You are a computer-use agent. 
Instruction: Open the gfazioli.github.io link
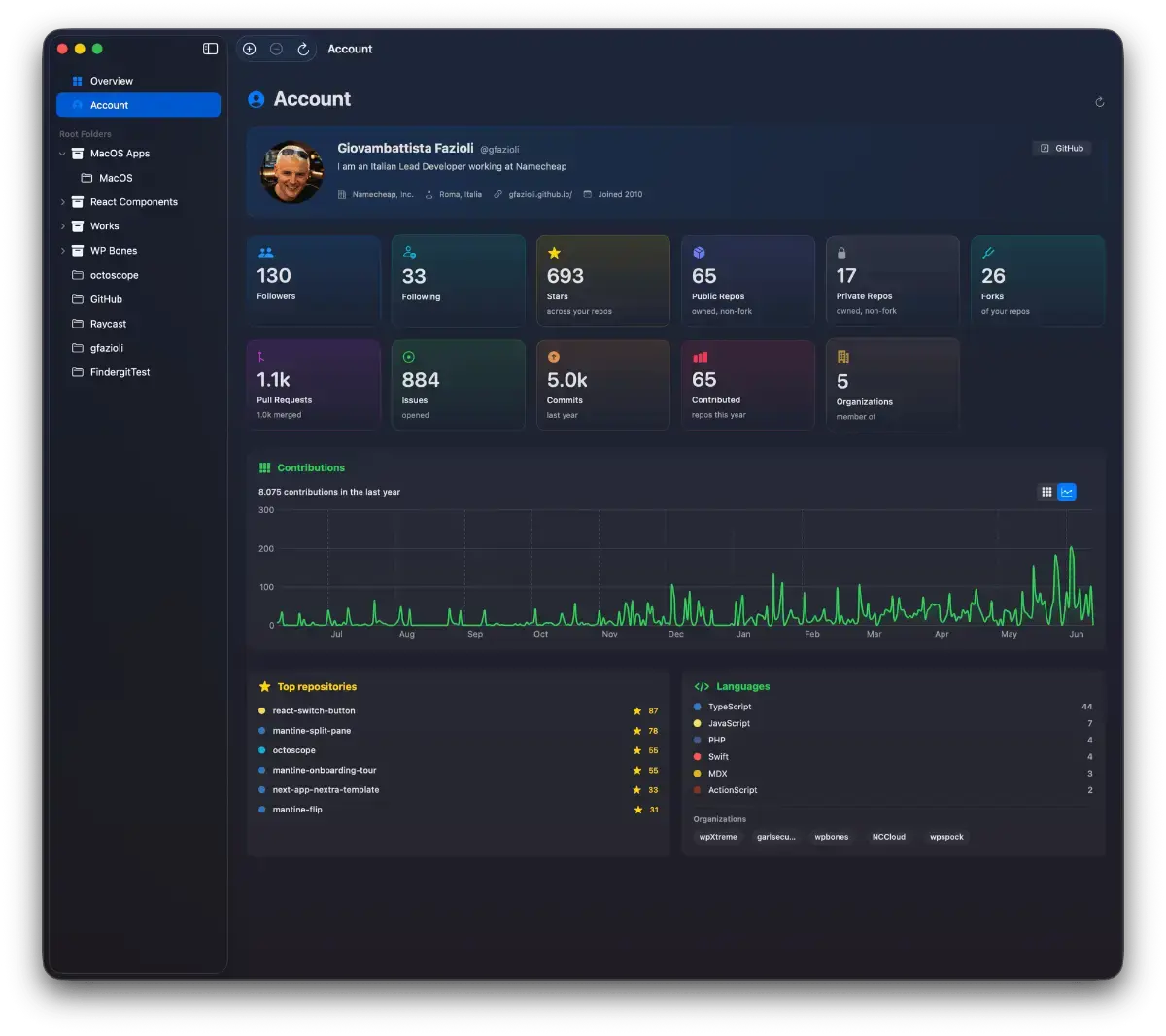click(540, 194)
